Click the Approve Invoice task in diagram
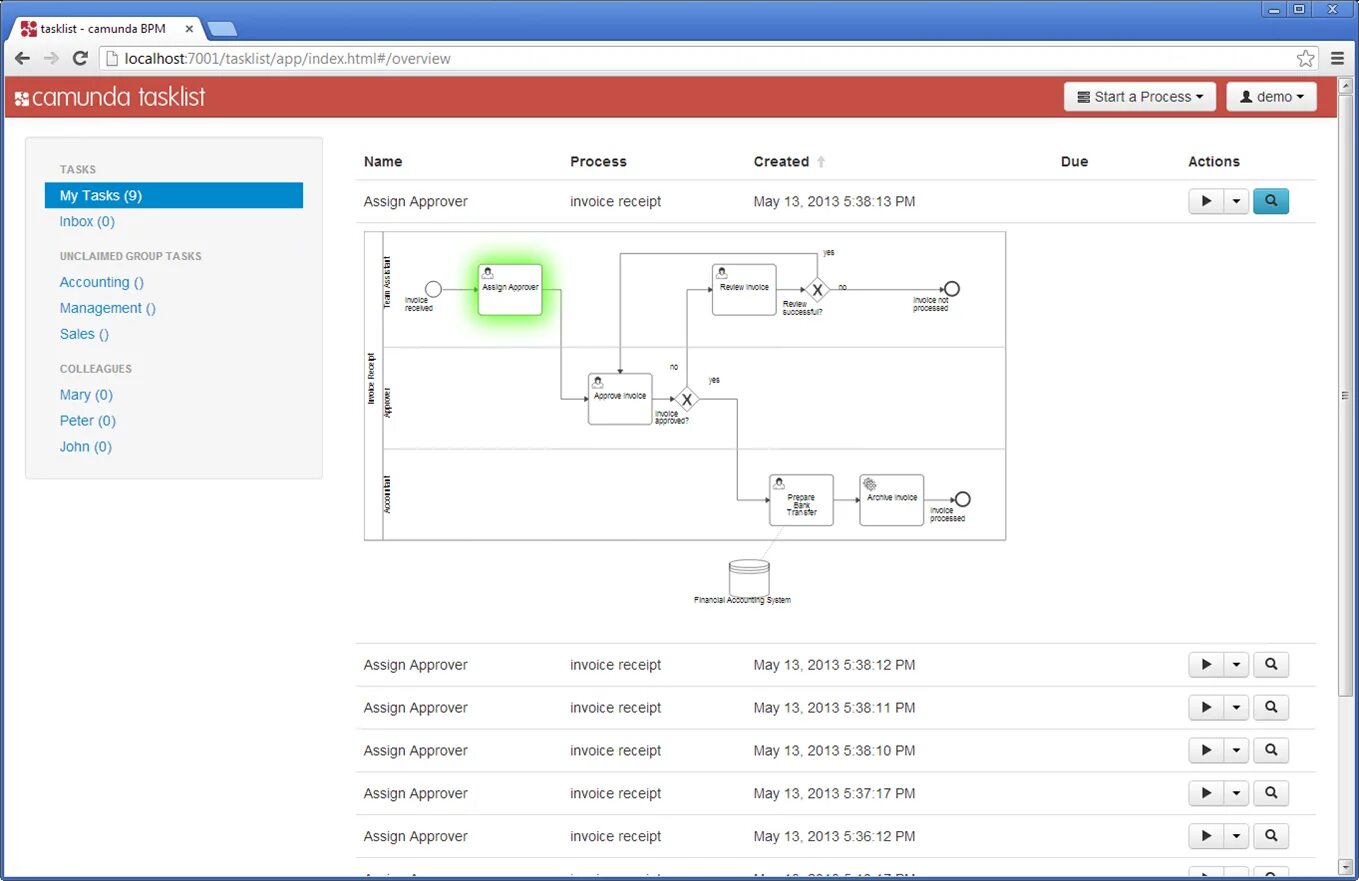The width and height of the screenshot is (1359, 881). pyautogui.click(x=620, y=399)
